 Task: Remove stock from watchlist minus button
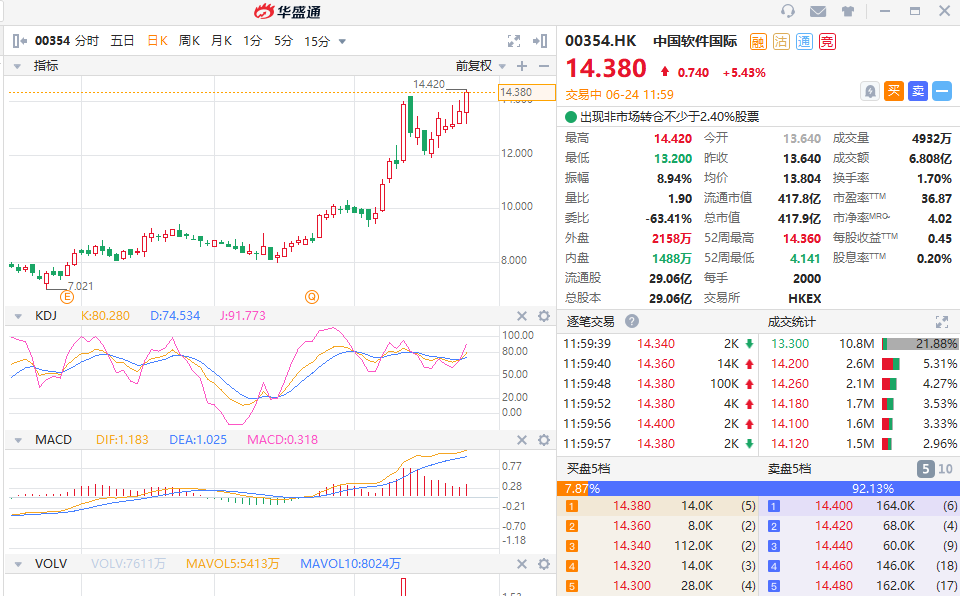coord(941,91)
